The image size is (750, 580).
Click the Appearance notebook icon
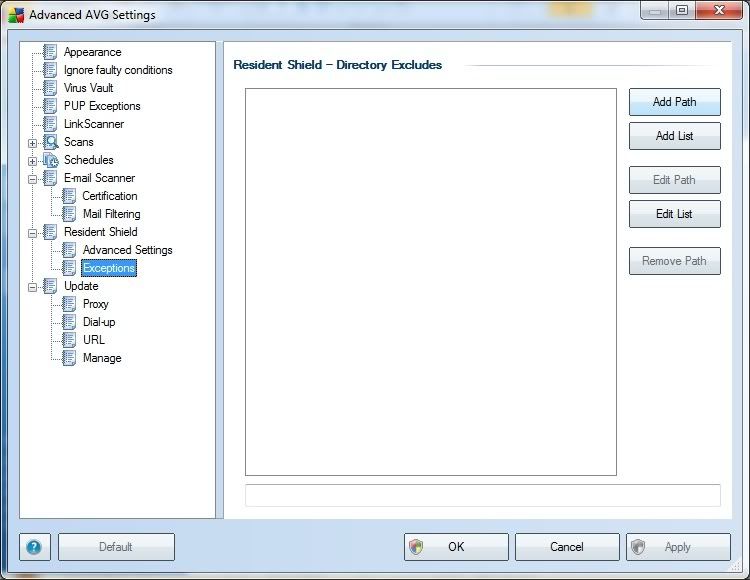[50, 52]
